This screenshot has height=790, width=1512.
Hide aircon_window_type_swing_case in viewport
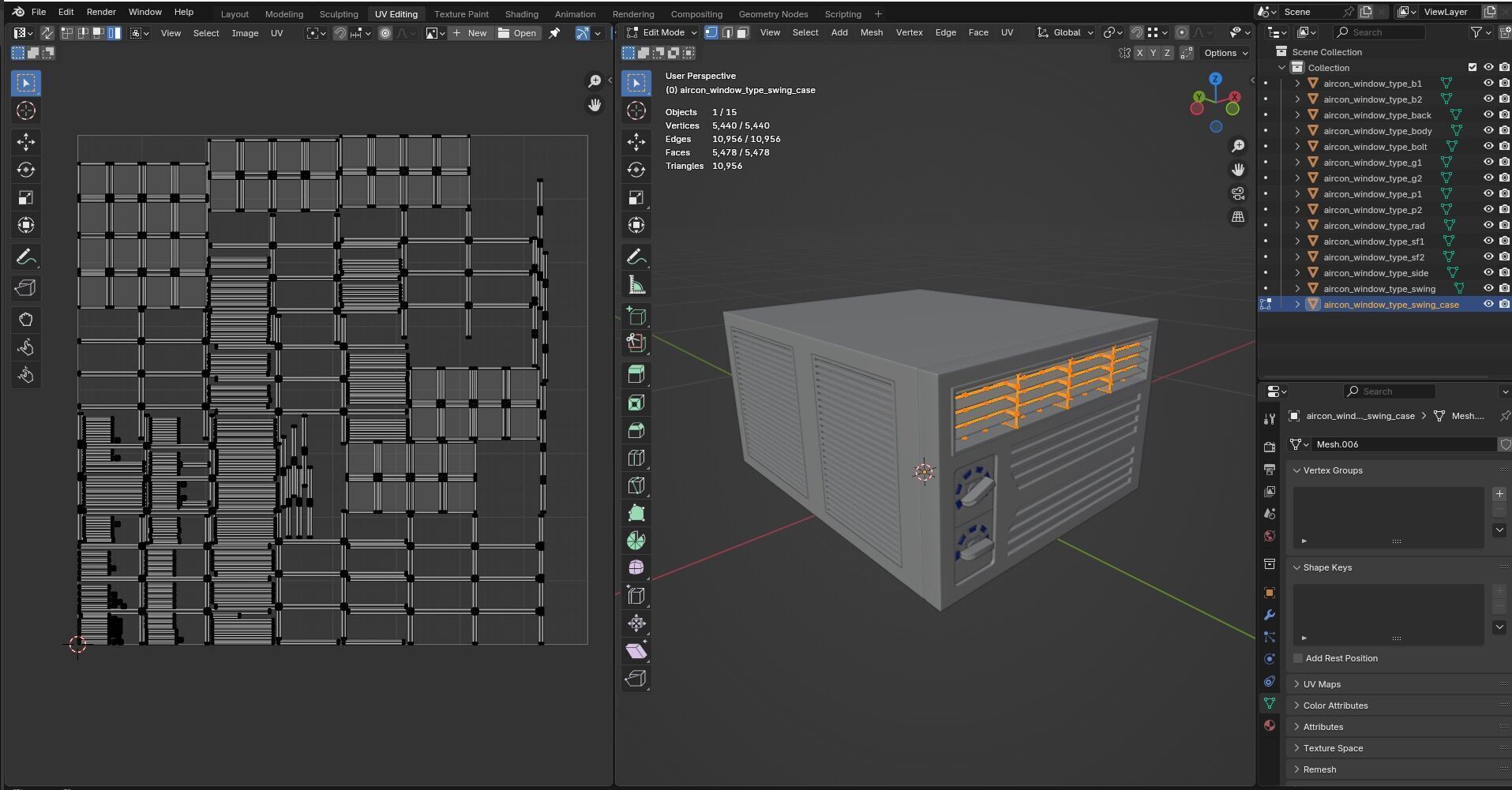pyautogui.click(x=1488, y=305)
